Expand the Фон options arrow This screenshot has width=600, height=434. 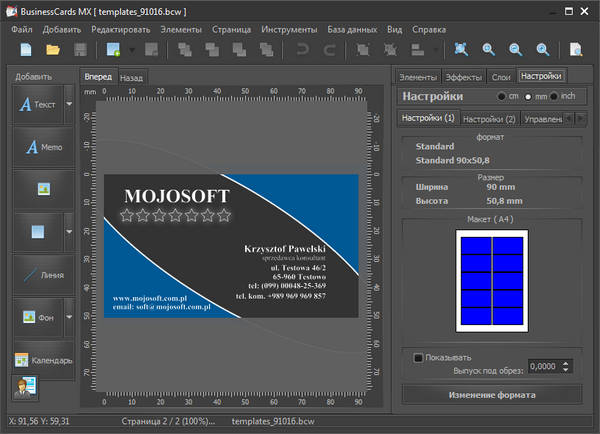pyautogui.click(x=69, y=317)
